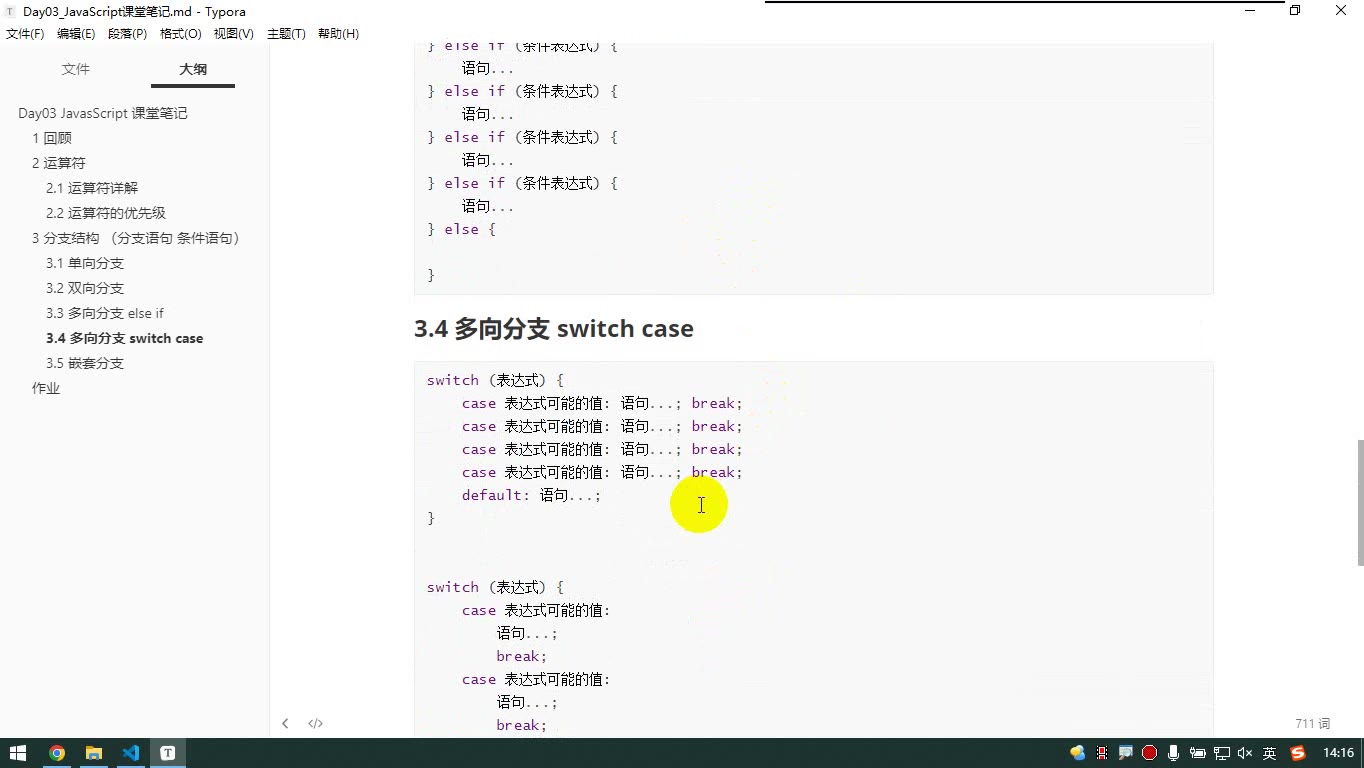The width and height of the screenshot is (1364, 768).
Task: Click the red stop recording tray icon
Action: pos(1149,753)
